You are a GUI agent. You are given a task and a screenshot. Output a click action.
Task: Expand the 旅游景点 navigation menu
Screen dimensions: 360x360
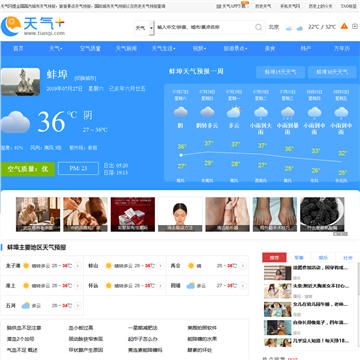pyautogui.click(x=235, y=49)
